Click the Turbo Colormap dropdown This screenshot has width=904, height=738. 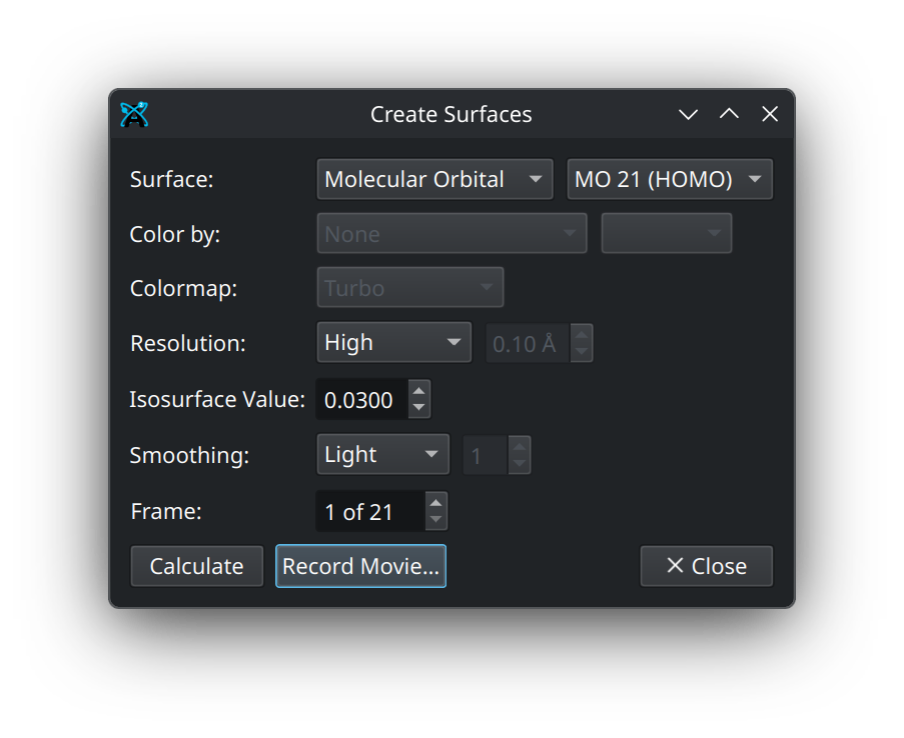point(410,288)
